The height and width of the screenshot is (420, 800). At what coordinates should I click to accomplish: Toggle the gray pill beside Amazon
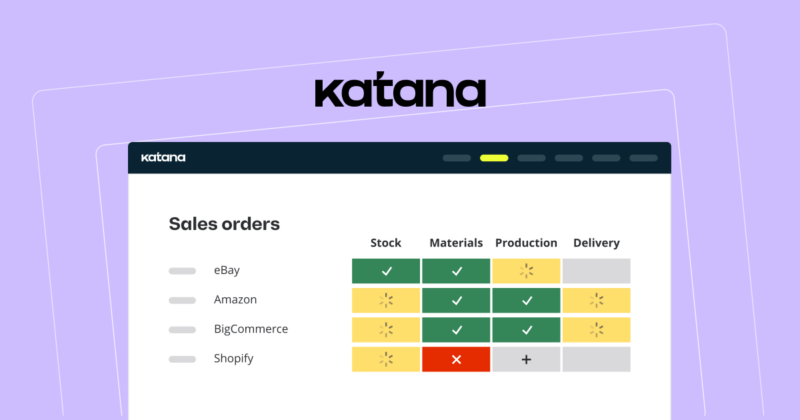click(182, 300)
